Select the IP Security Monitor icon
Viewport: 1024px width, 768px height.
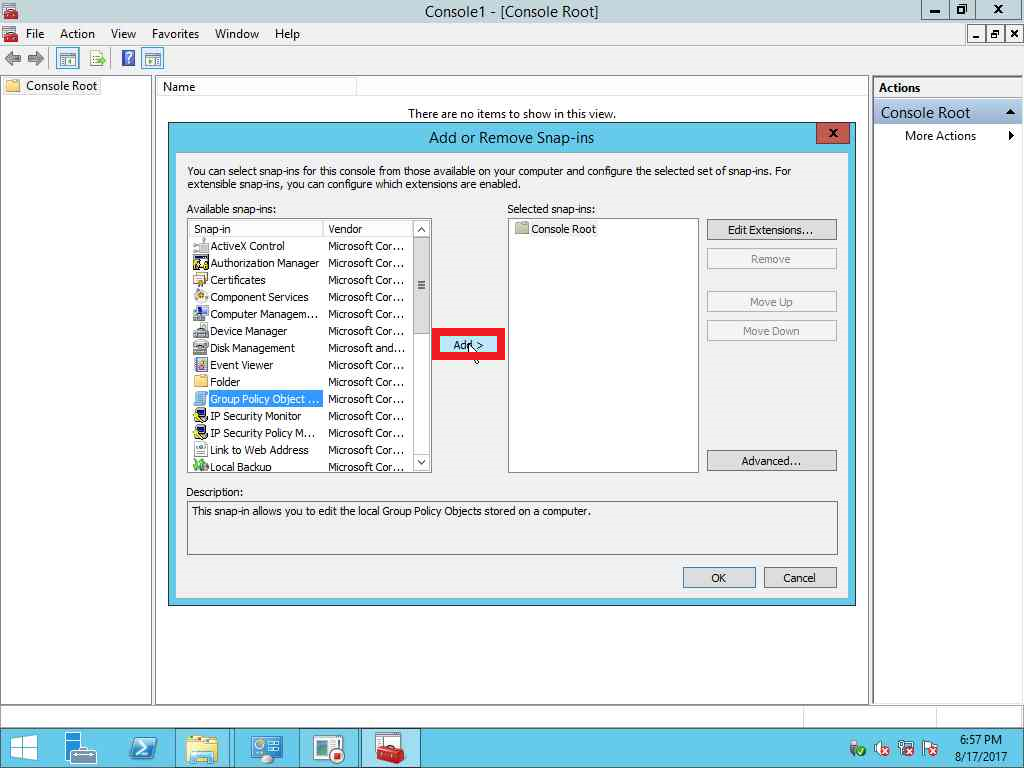(x=200, y=416)
